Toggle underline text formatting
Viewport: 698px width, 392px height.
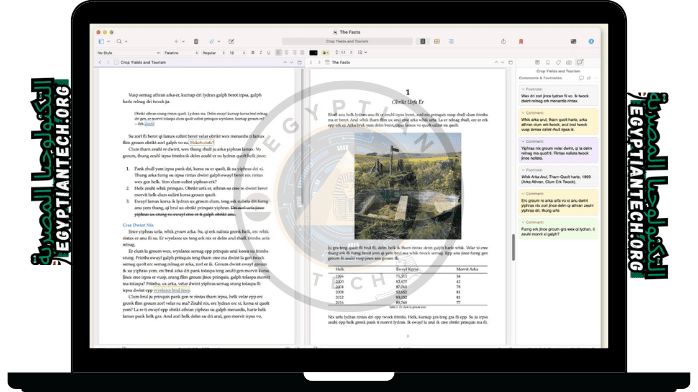(x=268, y=53)
